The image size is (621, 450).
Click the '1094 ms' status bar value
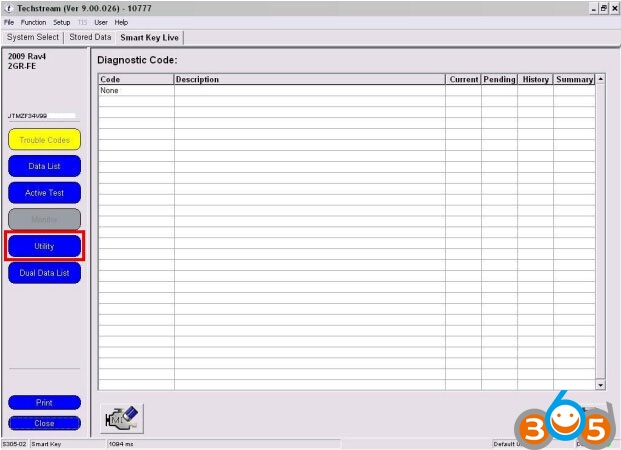point(121,444)
